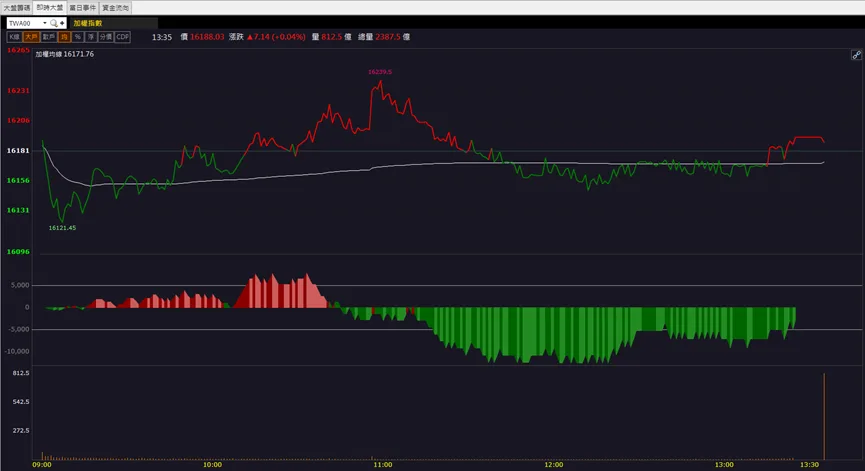The width and height of the screenshot is (865, 471).
Task: Click the 16121.45 low-point marker on the chart
Action: (62, 228)
